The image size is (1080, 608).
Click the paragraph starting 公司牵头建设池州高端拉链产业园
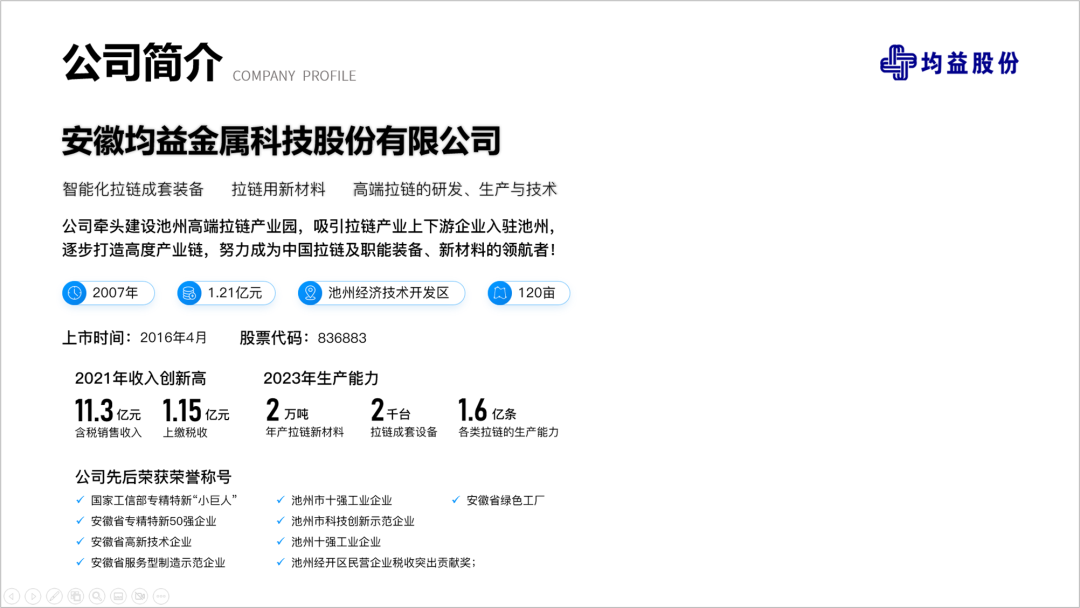[x=309, y=238]
